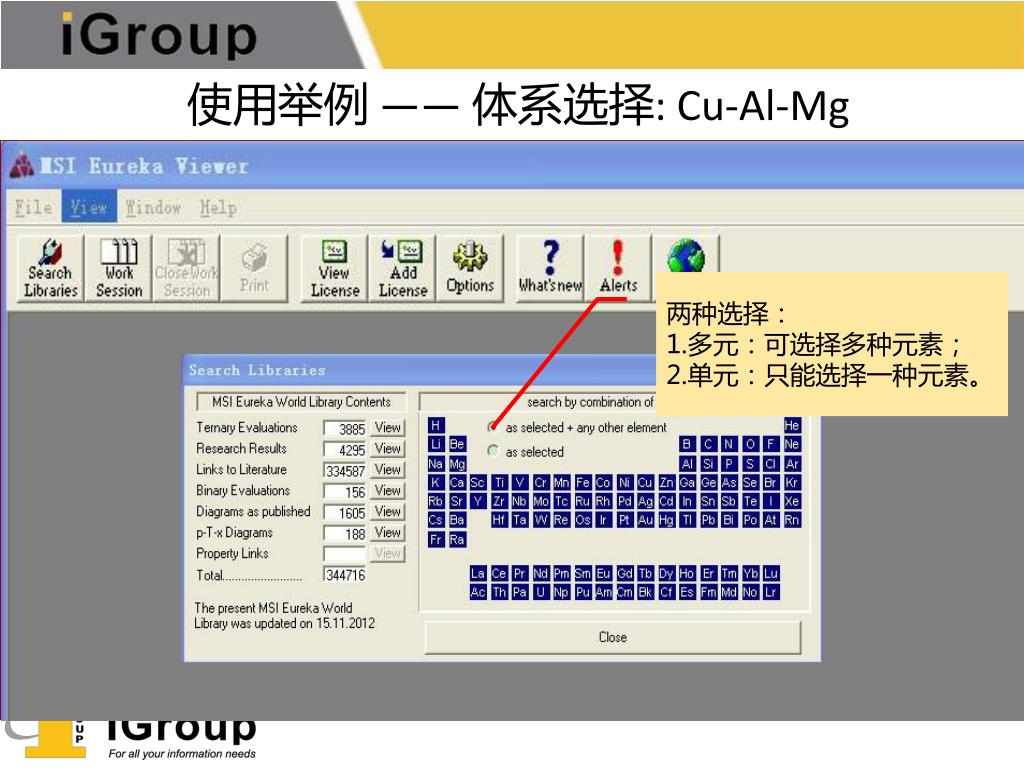Click the What's new question mark icon
Viewport: 1024px width, 768px height.
tap(551, 268)
